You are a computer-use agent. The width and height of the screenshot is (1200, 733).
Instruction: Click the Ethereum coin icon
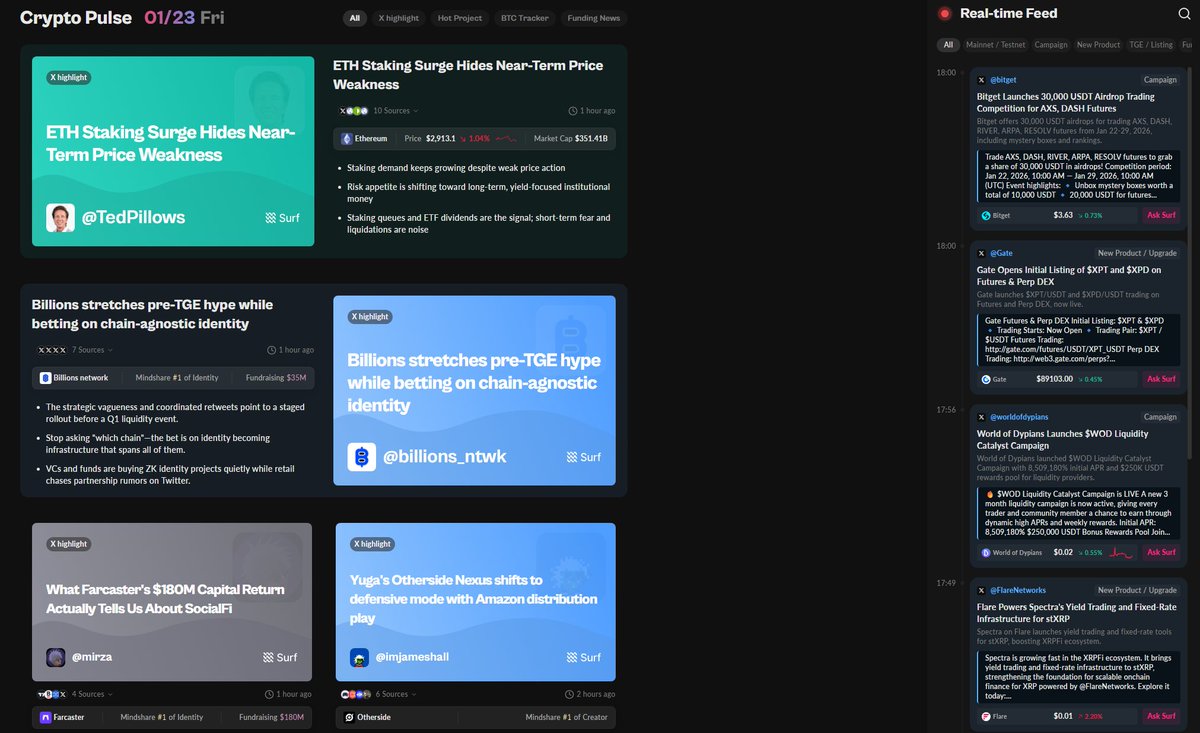pyautogui.click(x=347, y=139)
